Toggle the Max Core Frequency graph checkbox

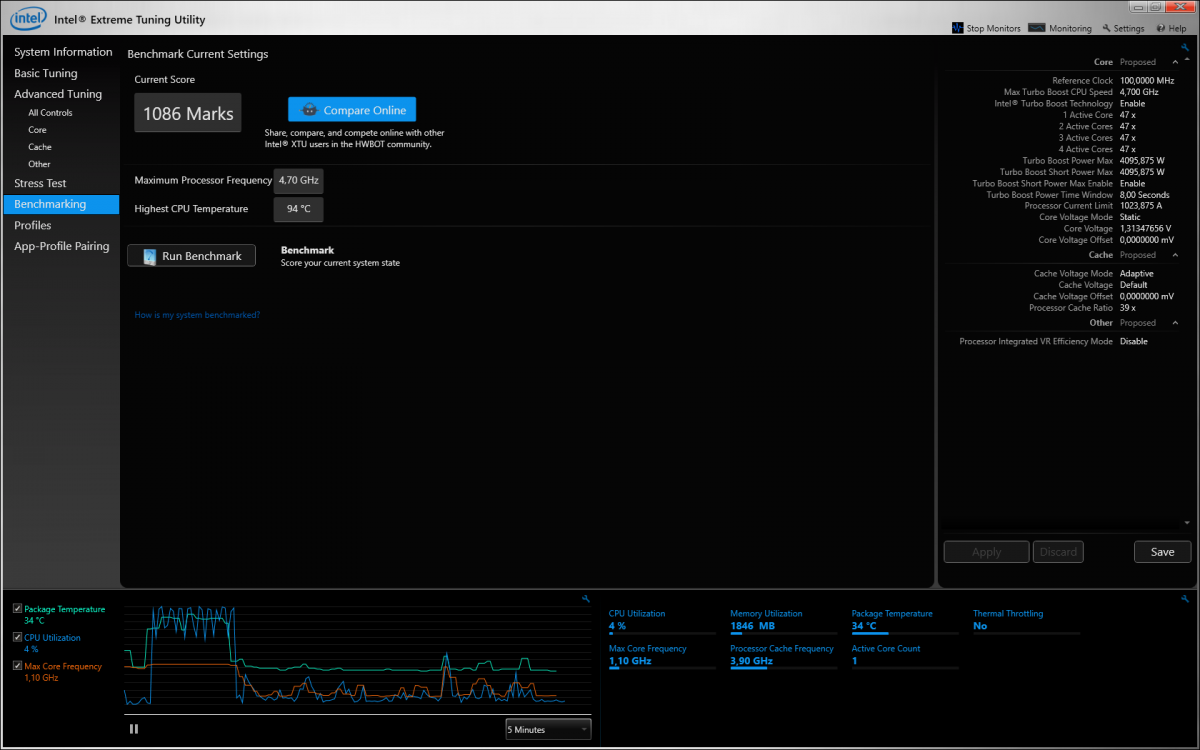[x=18, y=666]
